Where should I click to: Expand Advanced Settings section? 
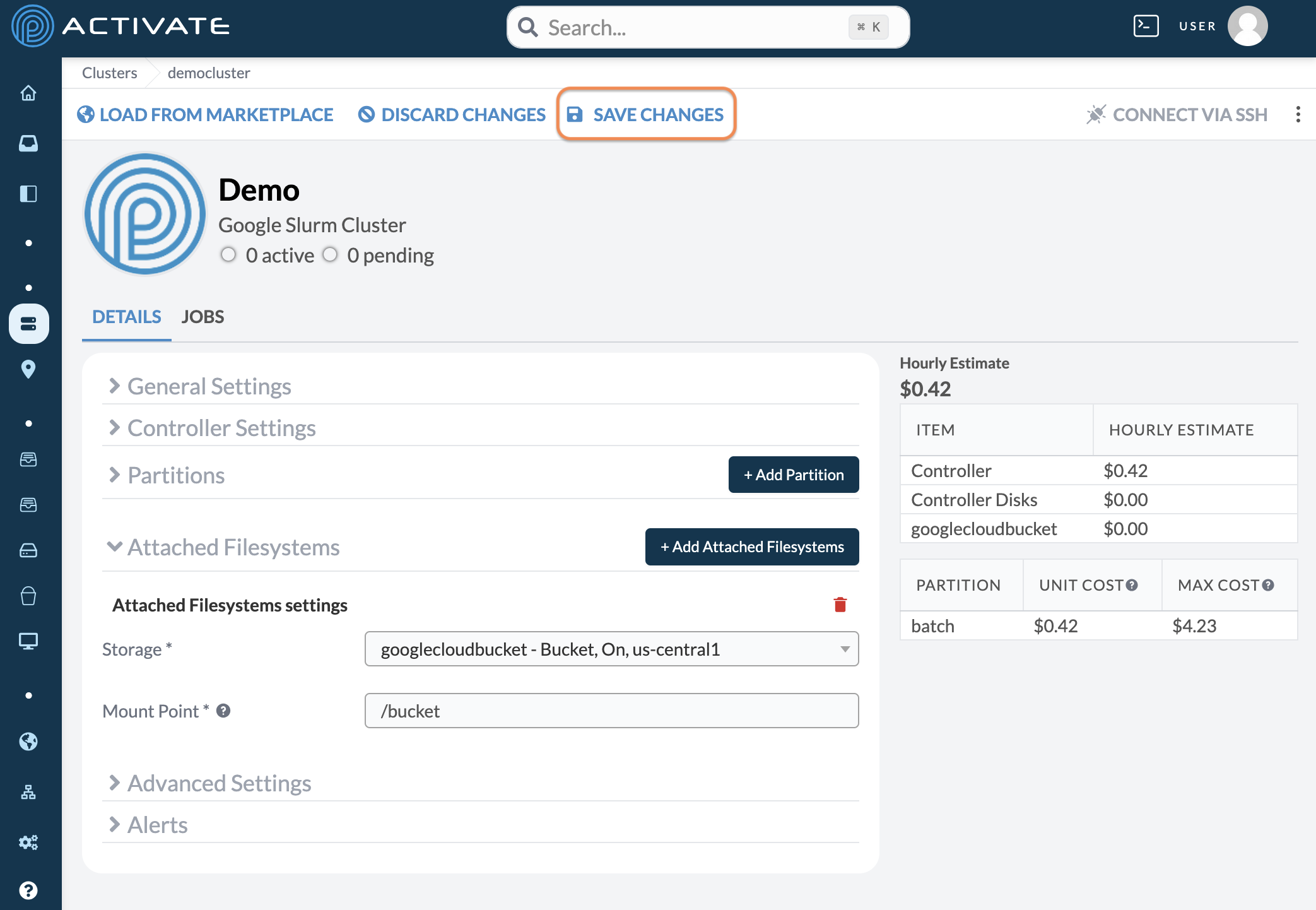tap(481, 783)
